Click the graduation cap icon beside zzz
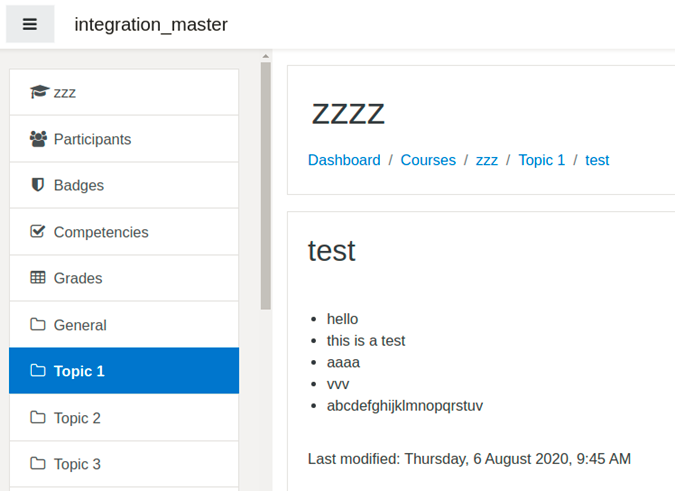Viewport: 675px width, 491px height. pyautogui.click(x=40, y=92)
